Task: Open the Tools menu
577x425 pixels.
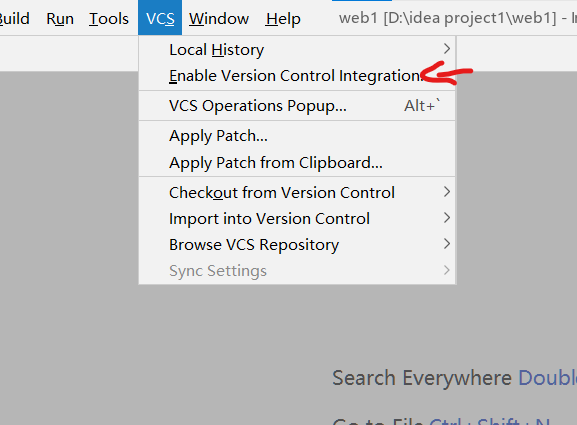Action: (109, 18)
